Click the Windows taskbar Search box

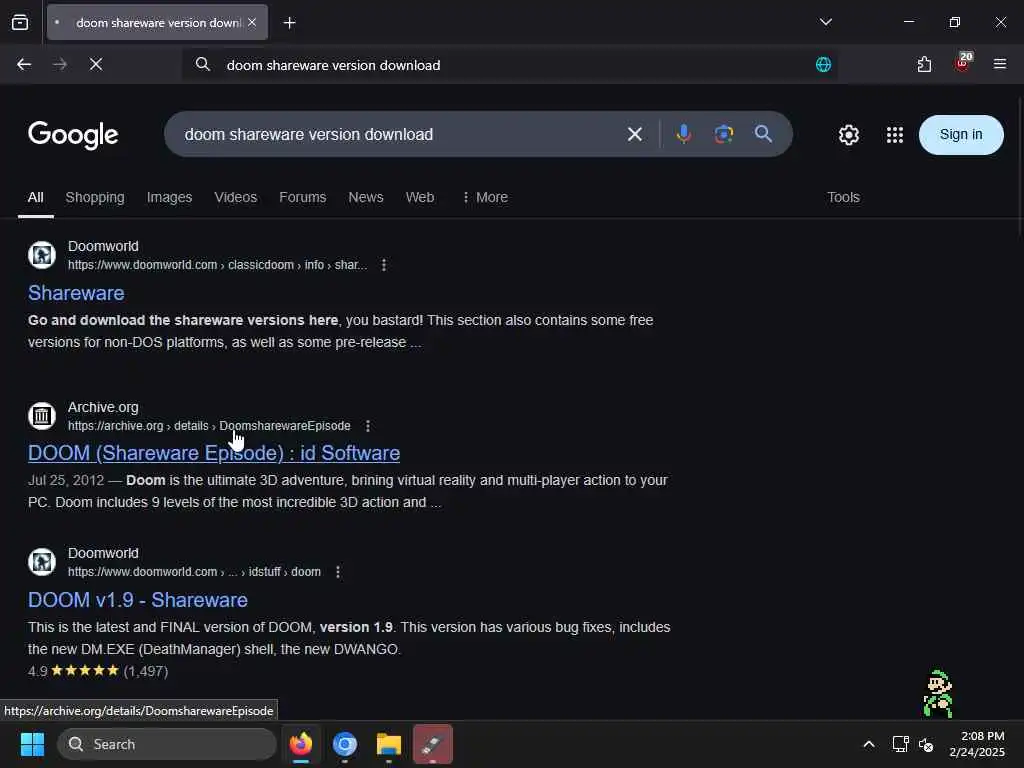click(x=167, y=744)
